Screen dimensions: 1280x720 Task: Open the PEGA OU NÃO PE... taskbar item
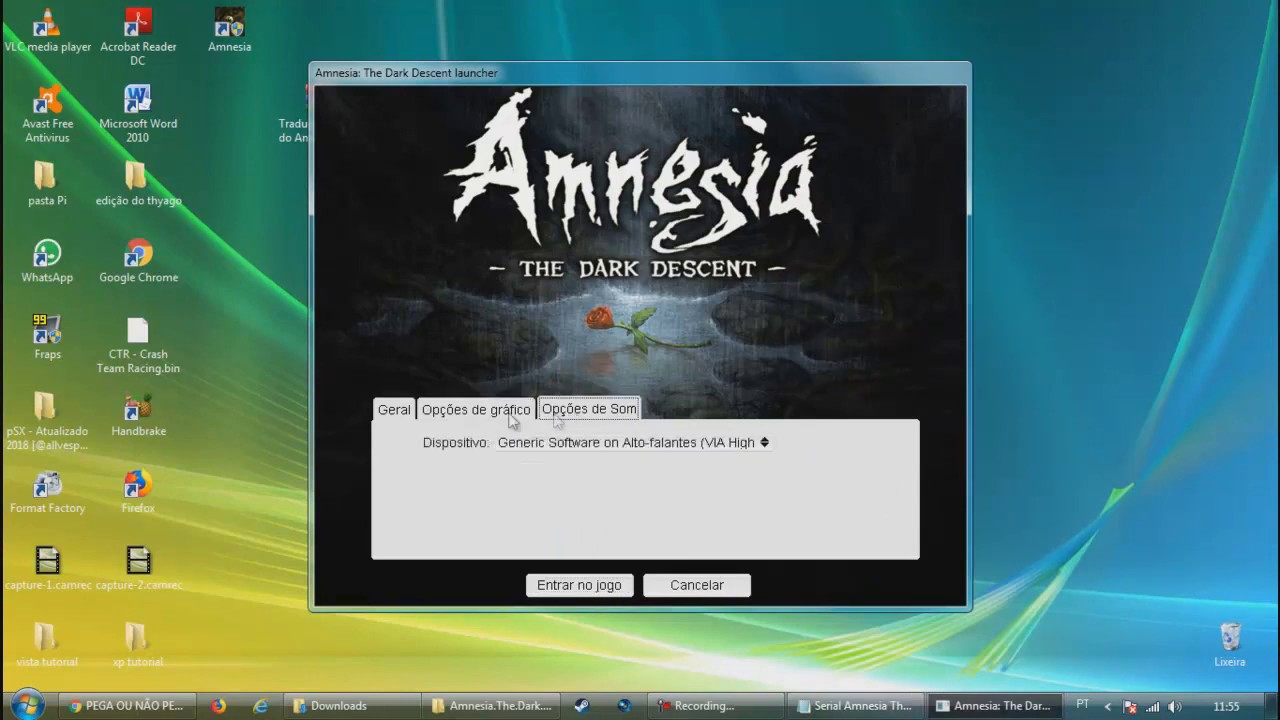coord(126,705)
